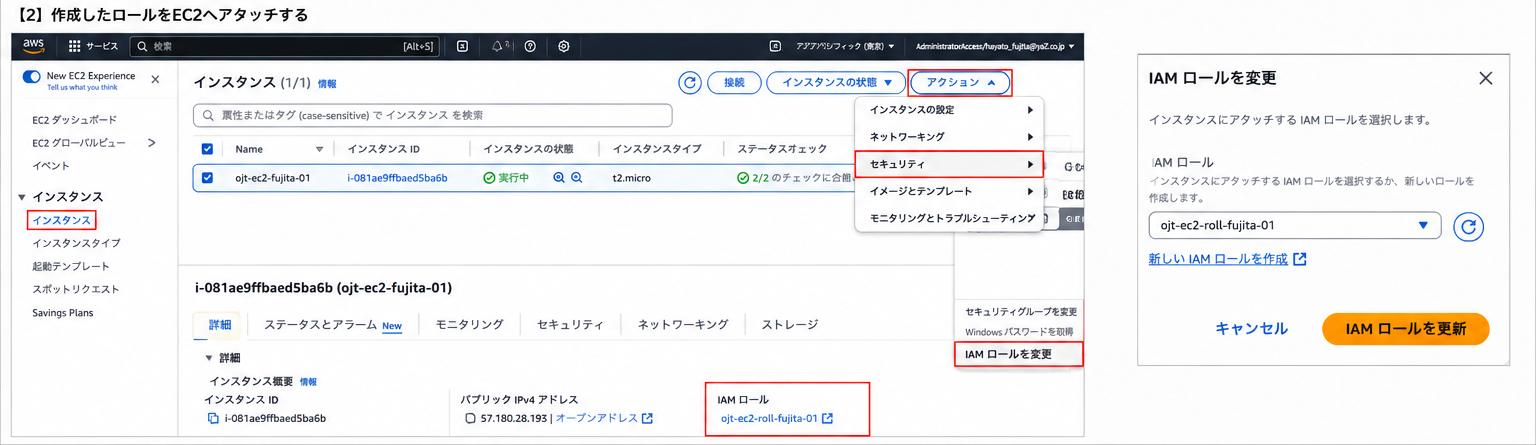Image resolution: width=1536 pixels, height=445 pixels.
Task: Expand インスタンスの設定 submenu
Action: tap(949, 109)
